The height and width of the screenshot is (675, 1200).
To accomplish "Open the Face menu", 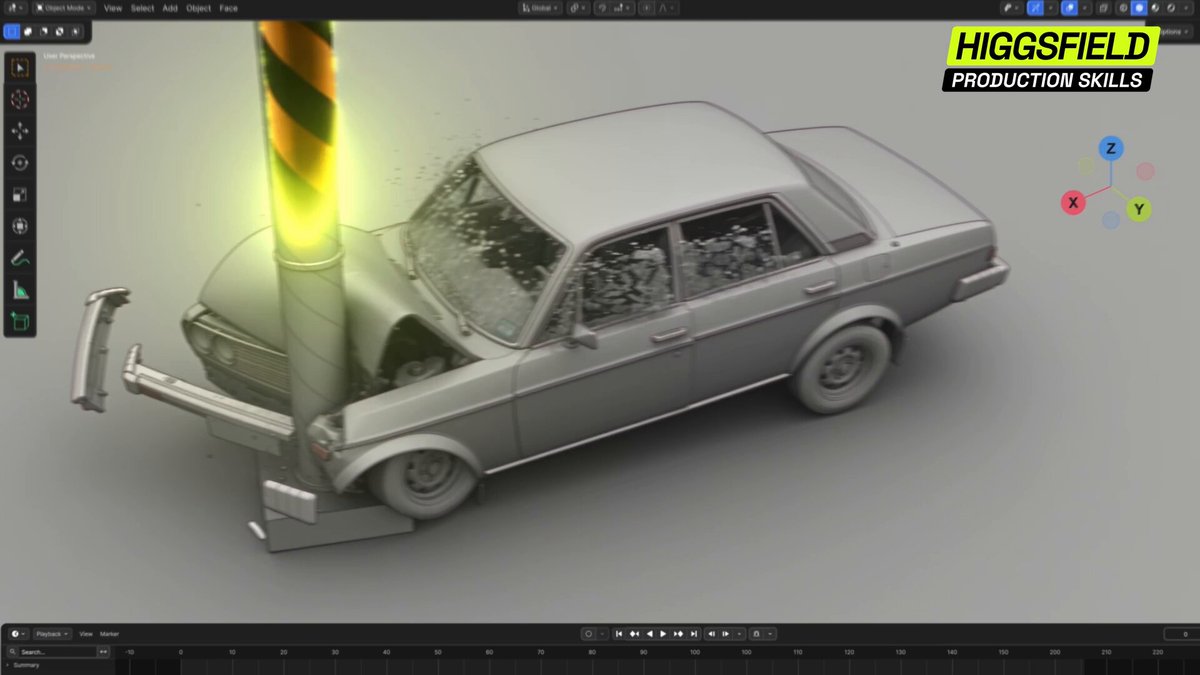I will pyautogui.click(x=229, y=8).
